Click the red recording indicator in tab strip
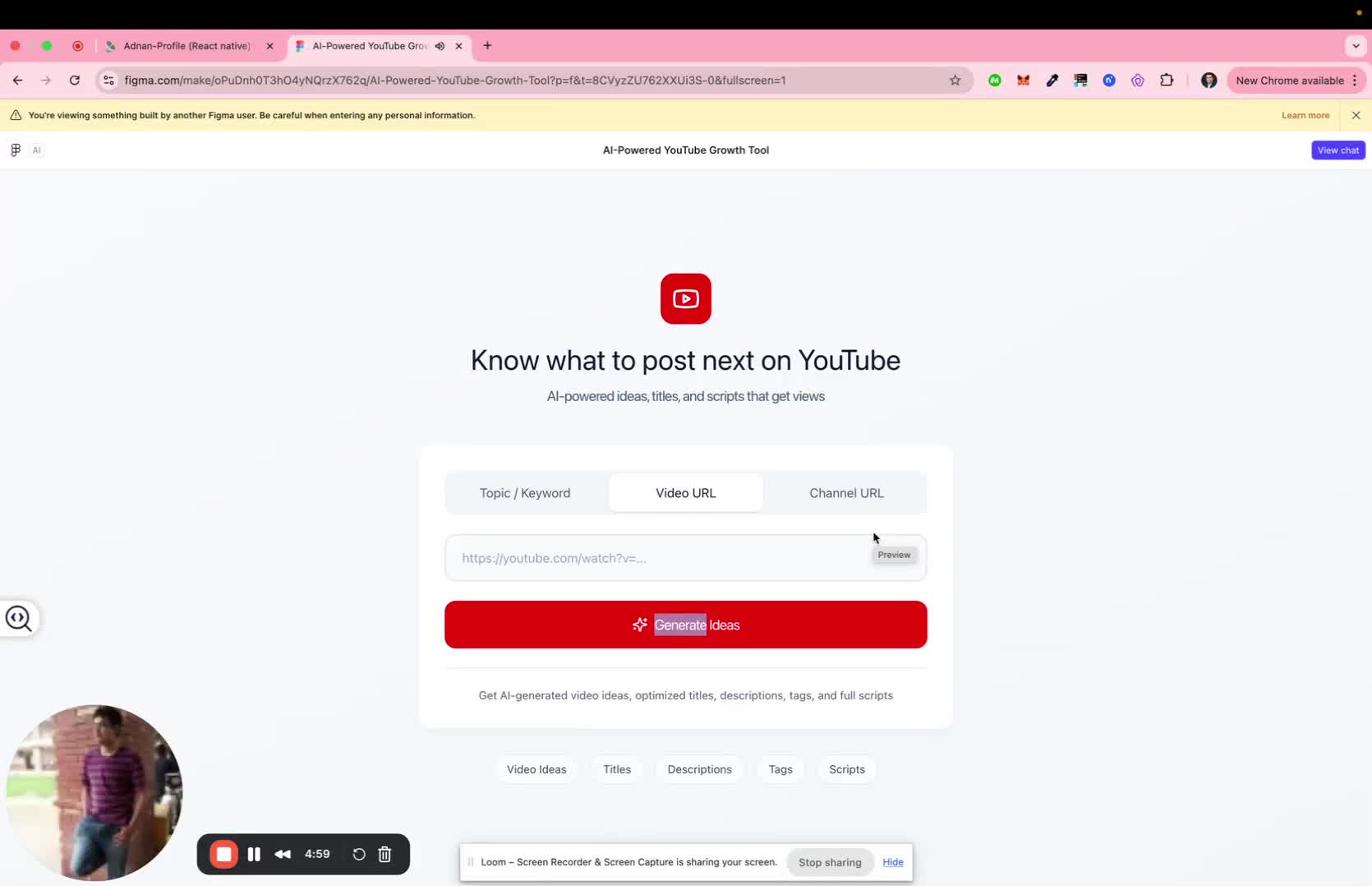 coord(78,46)
